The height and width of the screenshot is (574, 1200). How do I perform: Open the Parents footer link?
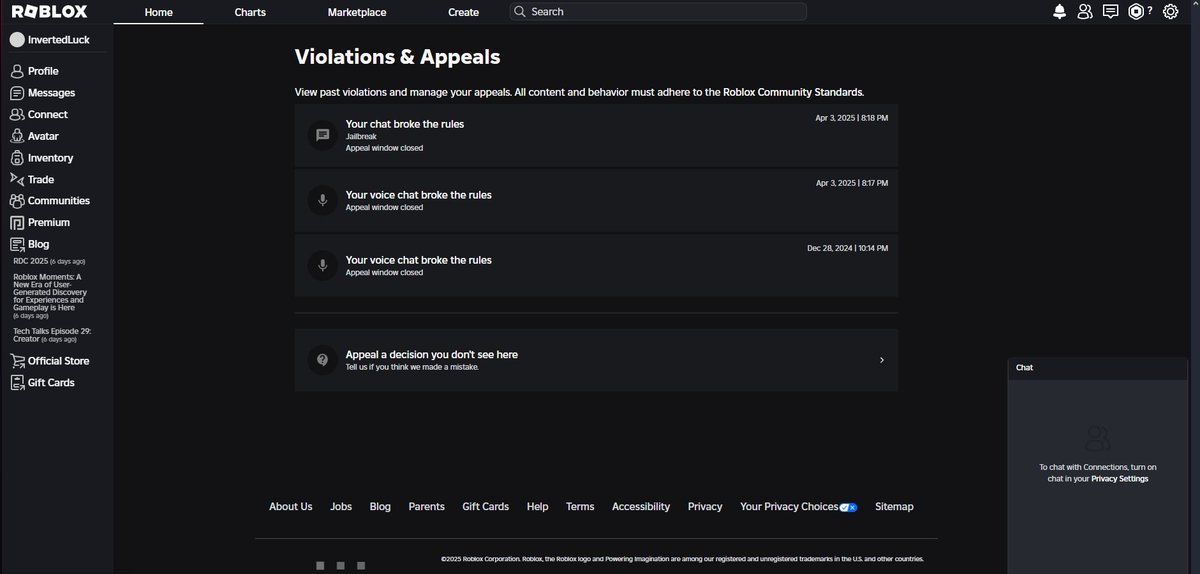coord(427,507)
